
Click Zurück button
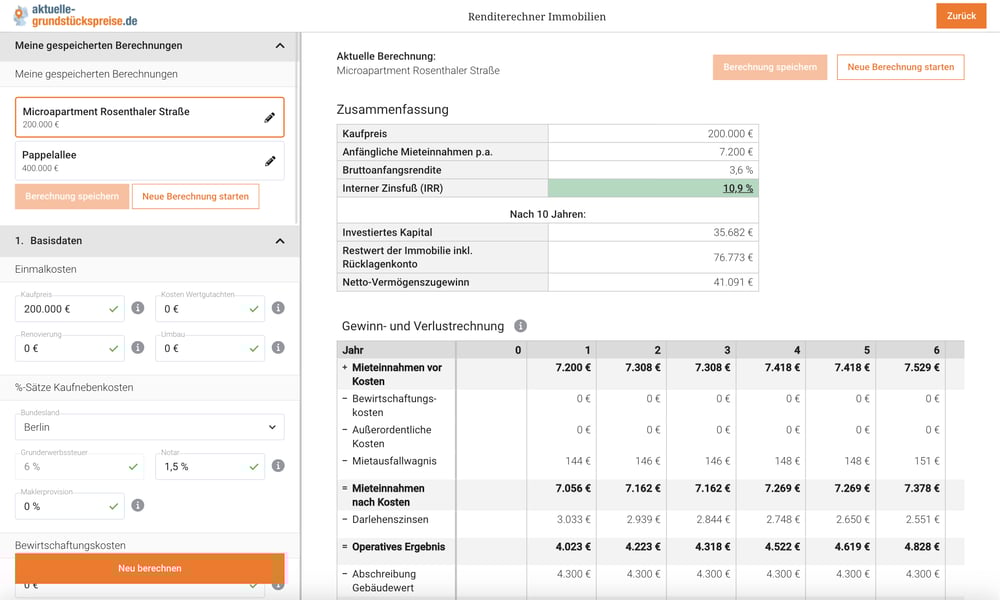pos(961,16)
